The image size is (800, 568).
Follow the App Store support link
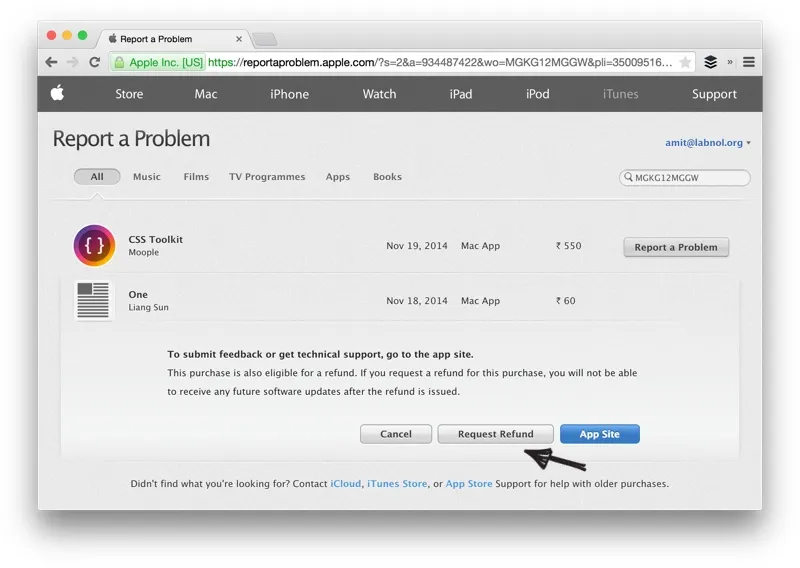tap(469, 483)
